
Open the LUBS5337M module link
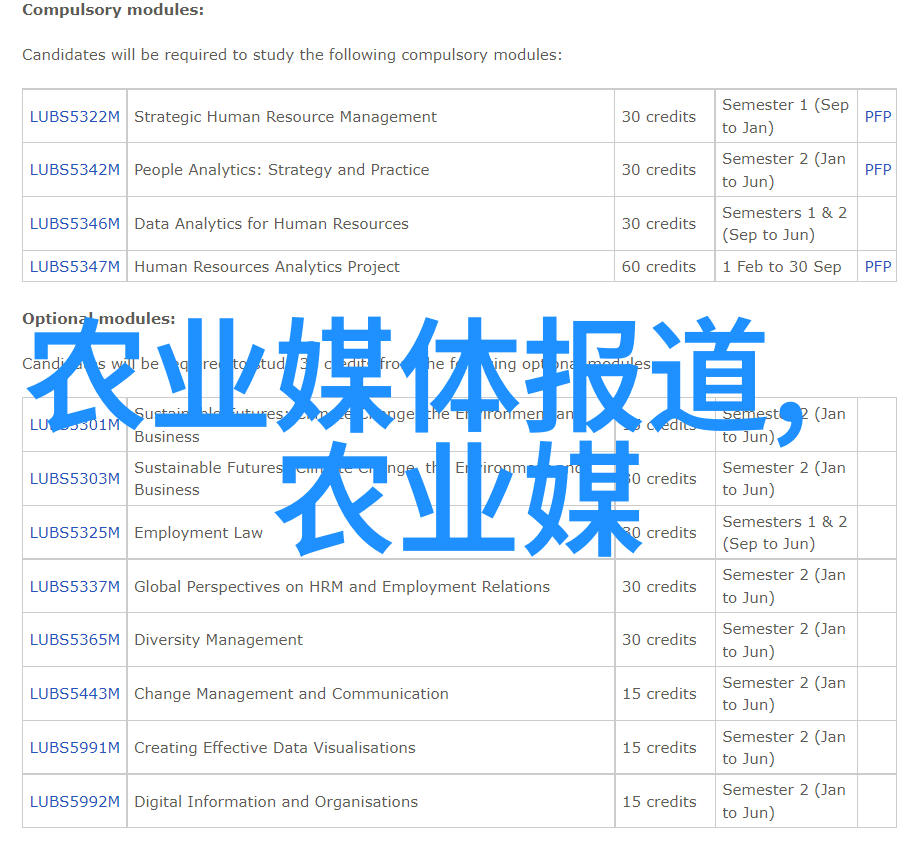[75, 586]
